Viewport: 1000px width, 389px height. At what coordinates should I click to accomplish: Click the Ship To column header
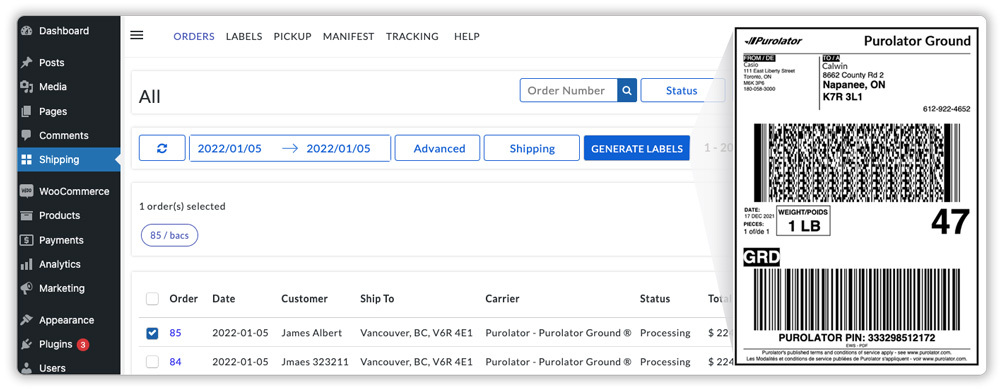pos(377,298)
